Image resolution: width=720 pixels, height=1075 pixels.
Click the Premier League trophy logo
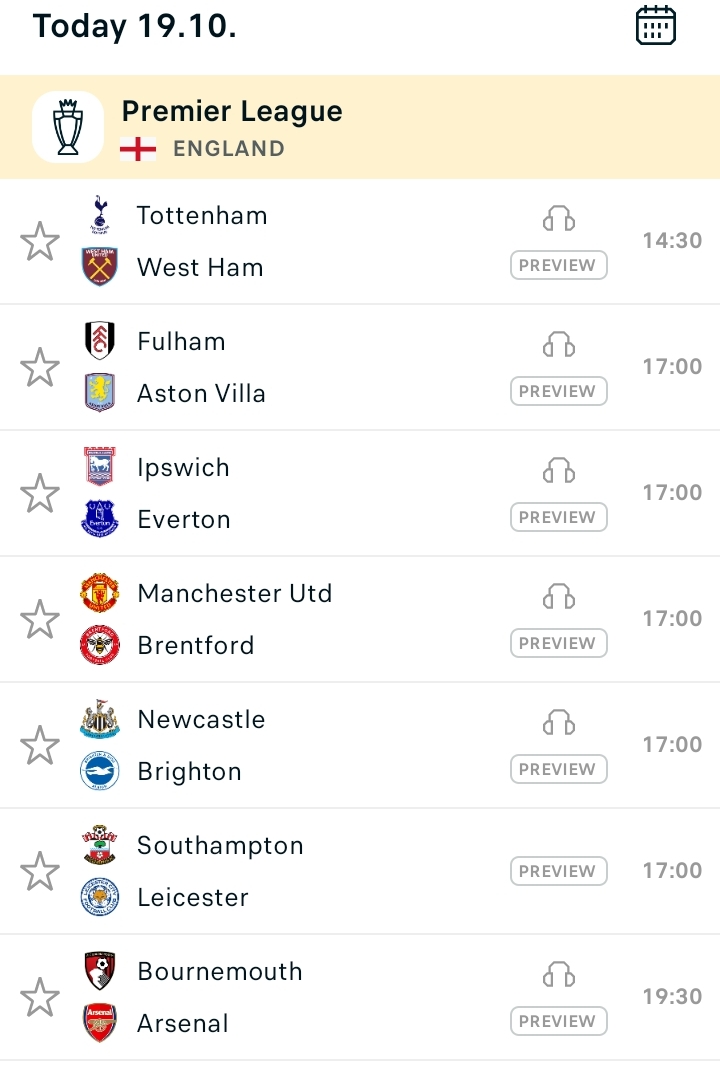(x=68, y=127)
